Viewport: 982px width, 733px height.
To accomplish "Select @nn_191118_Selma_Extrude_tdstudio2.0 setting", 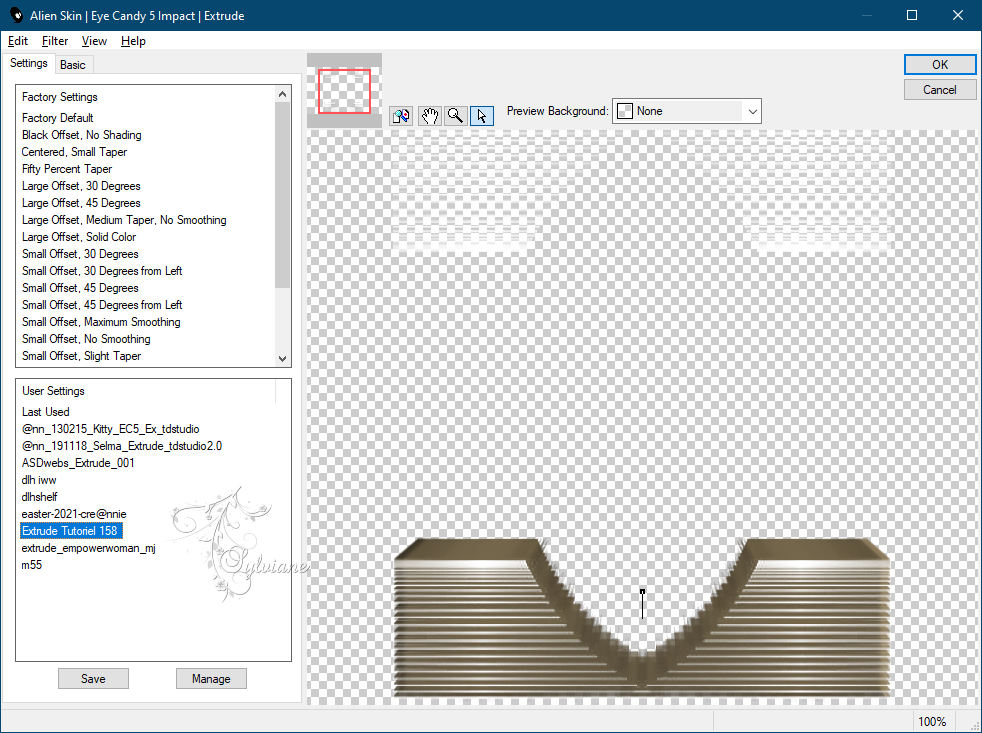I will 121,445.
